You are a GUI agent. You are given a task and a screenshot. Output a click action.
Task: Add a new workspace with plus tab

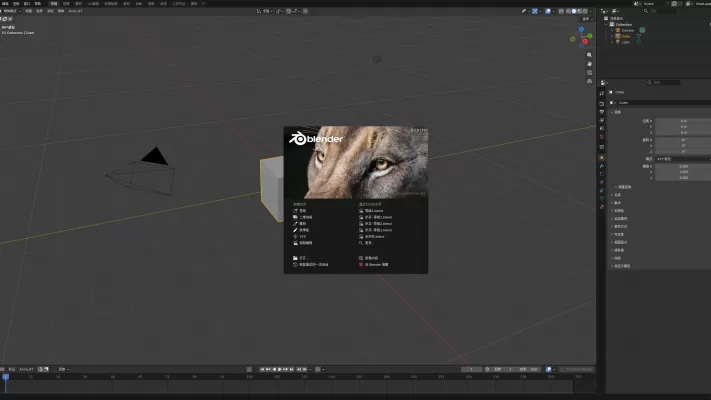[x=203, y=4]
